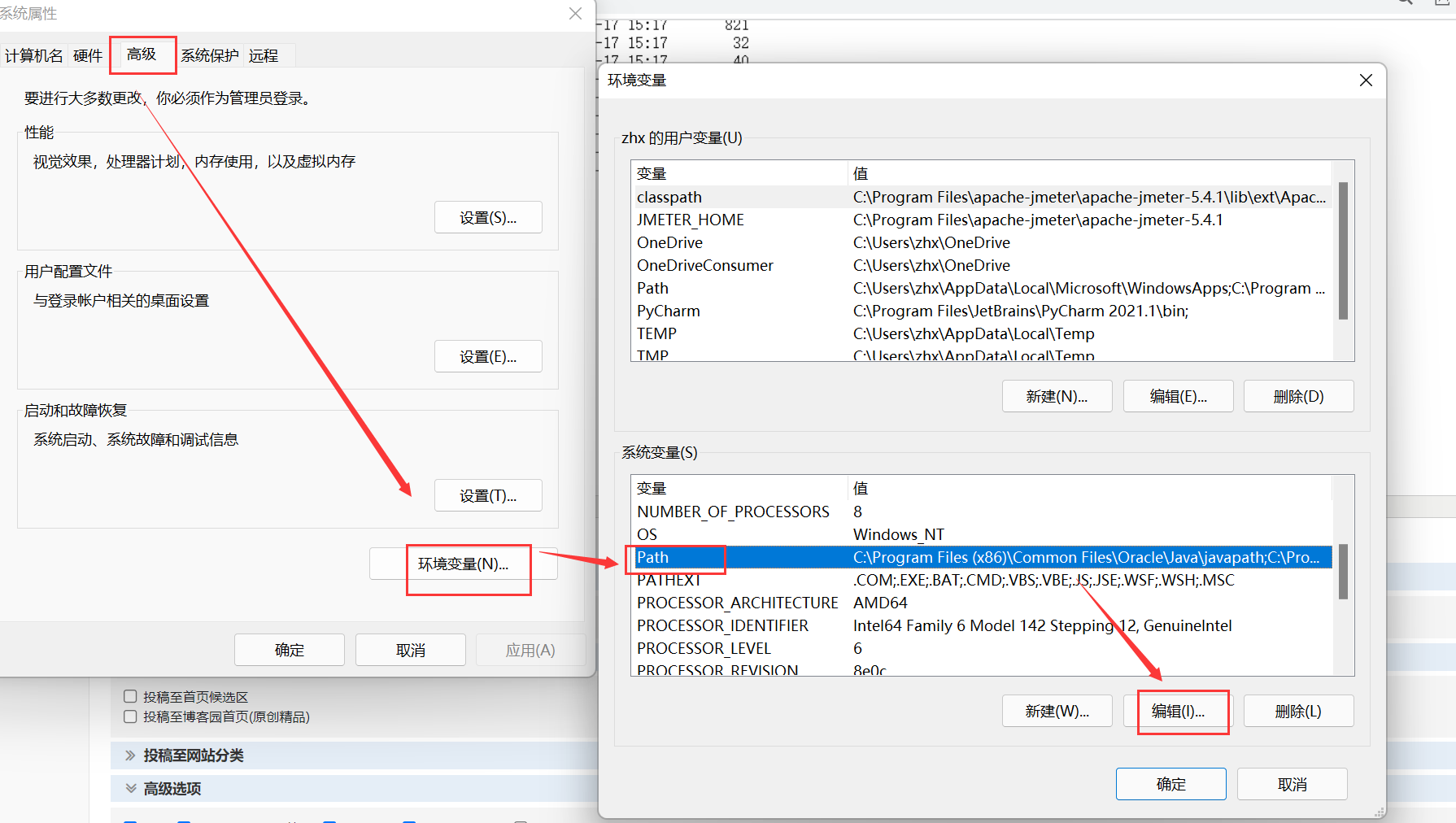Click the C:\Users\zhx\AppData\Local\Temp value of TEMP
This screenshot has width=1456, height=823.
point(974,333)
